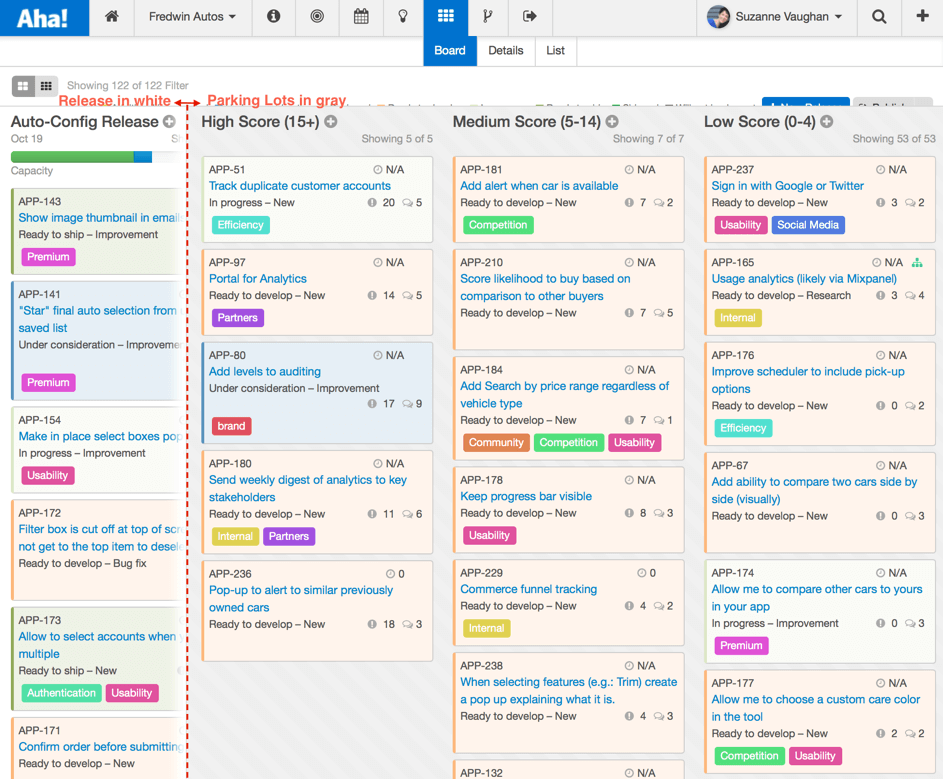
Task: Switch to the Details tab
Action: [x=505, y=51]
